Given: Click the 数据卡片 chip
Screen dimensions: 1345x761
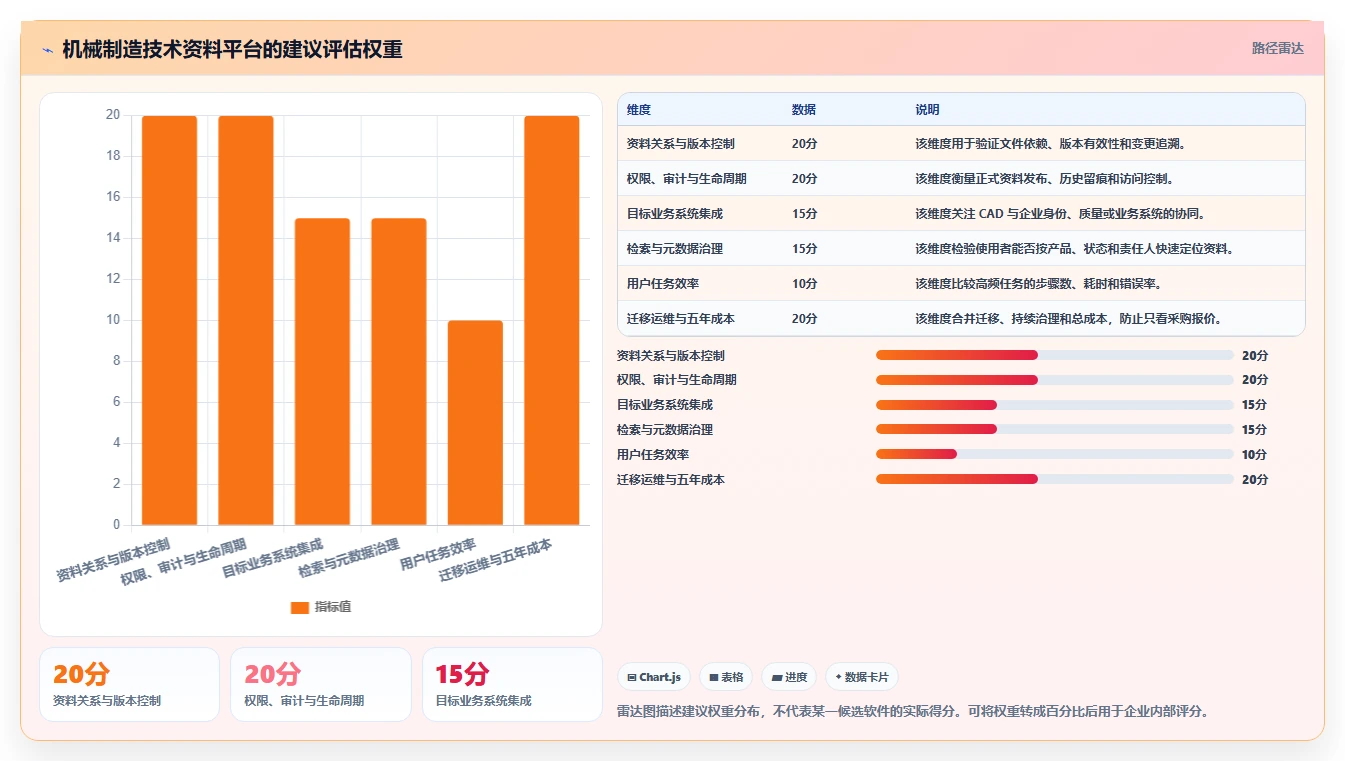Looking at the screenshot, I should 861,677.
